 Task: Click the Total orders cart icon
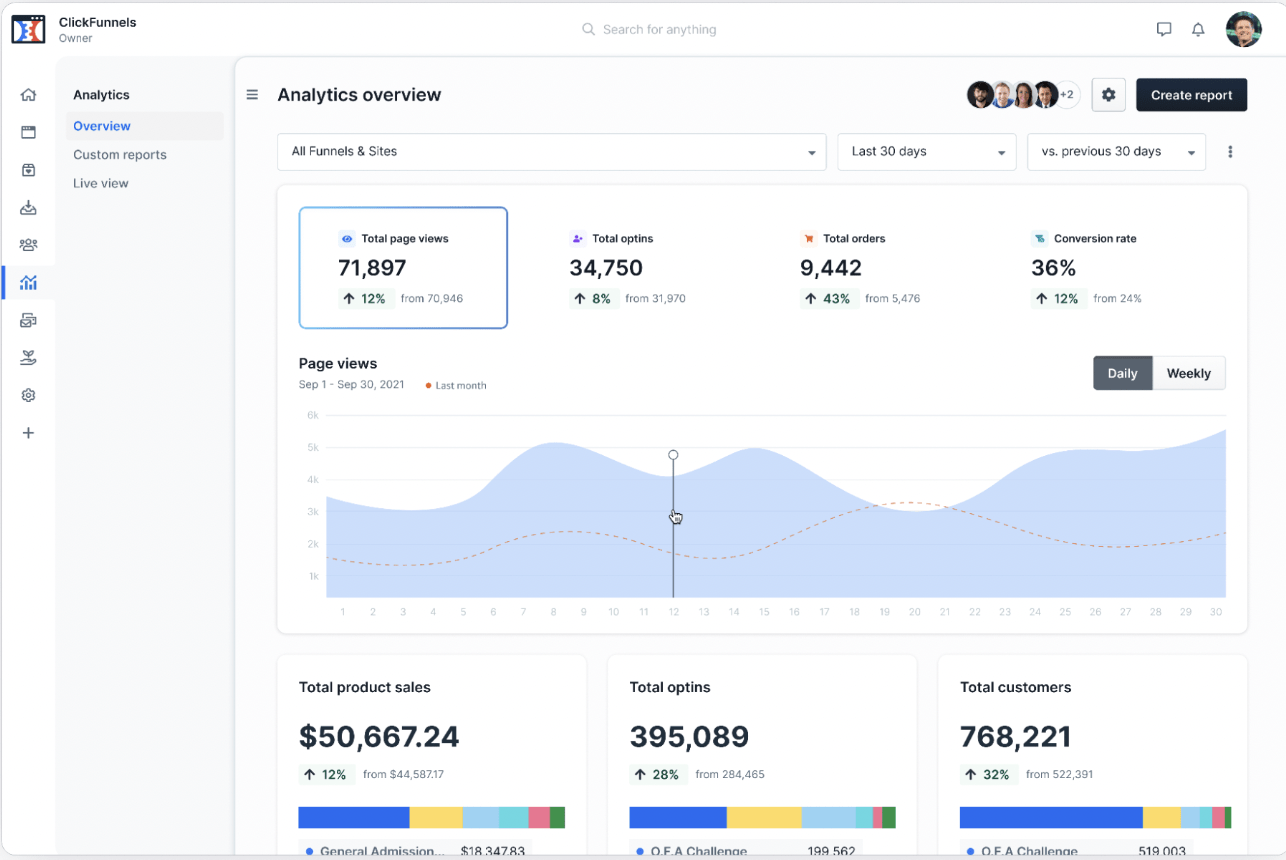808,239
